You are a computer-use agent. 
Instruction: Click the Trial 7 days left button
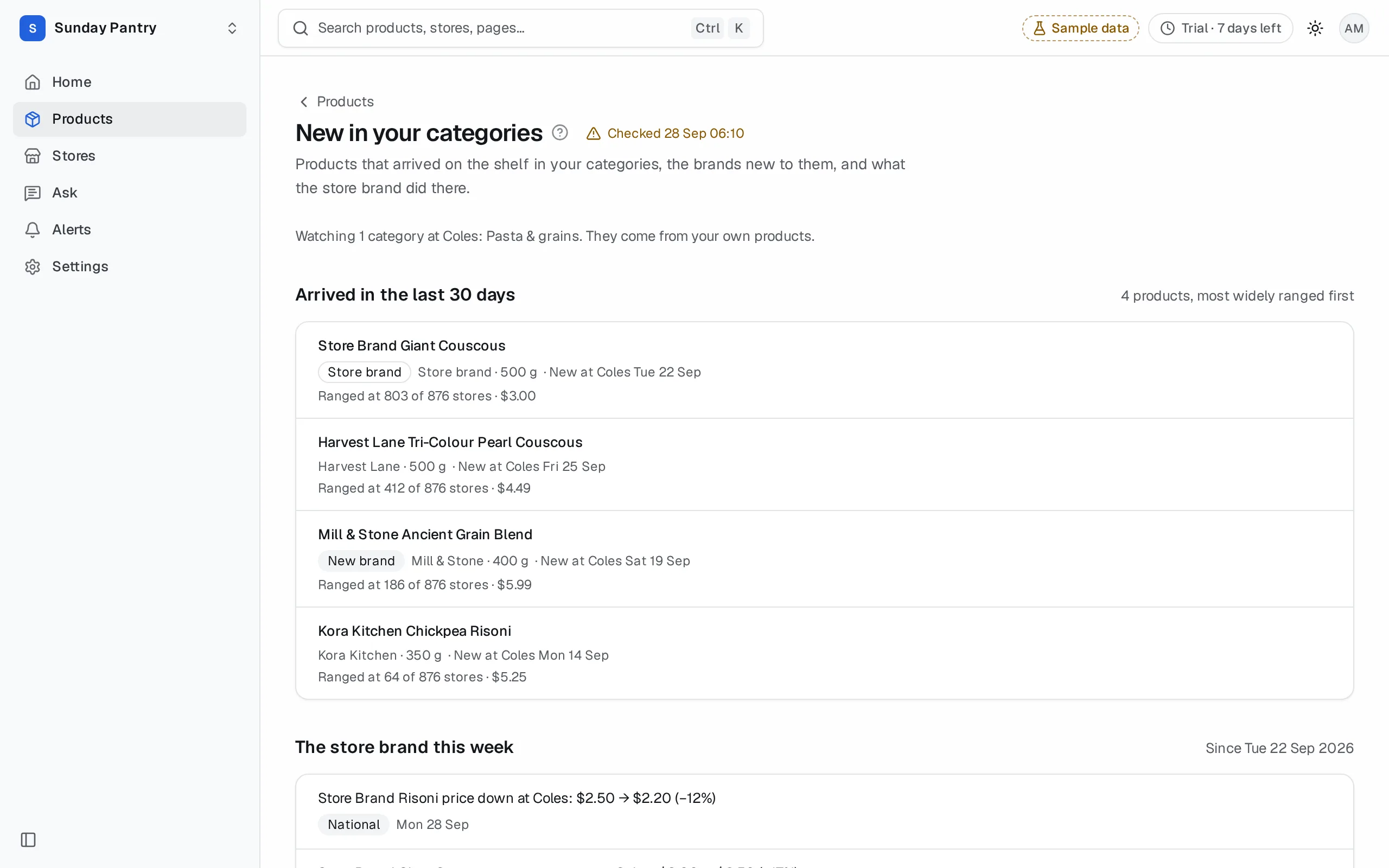tap(1220, 28)
